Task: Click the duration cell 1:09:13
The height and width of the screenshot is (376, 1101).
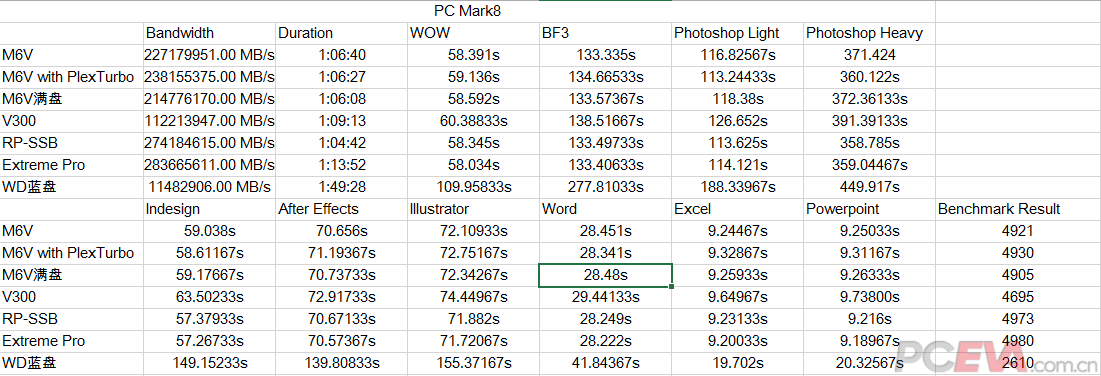Action: [341, 121]
